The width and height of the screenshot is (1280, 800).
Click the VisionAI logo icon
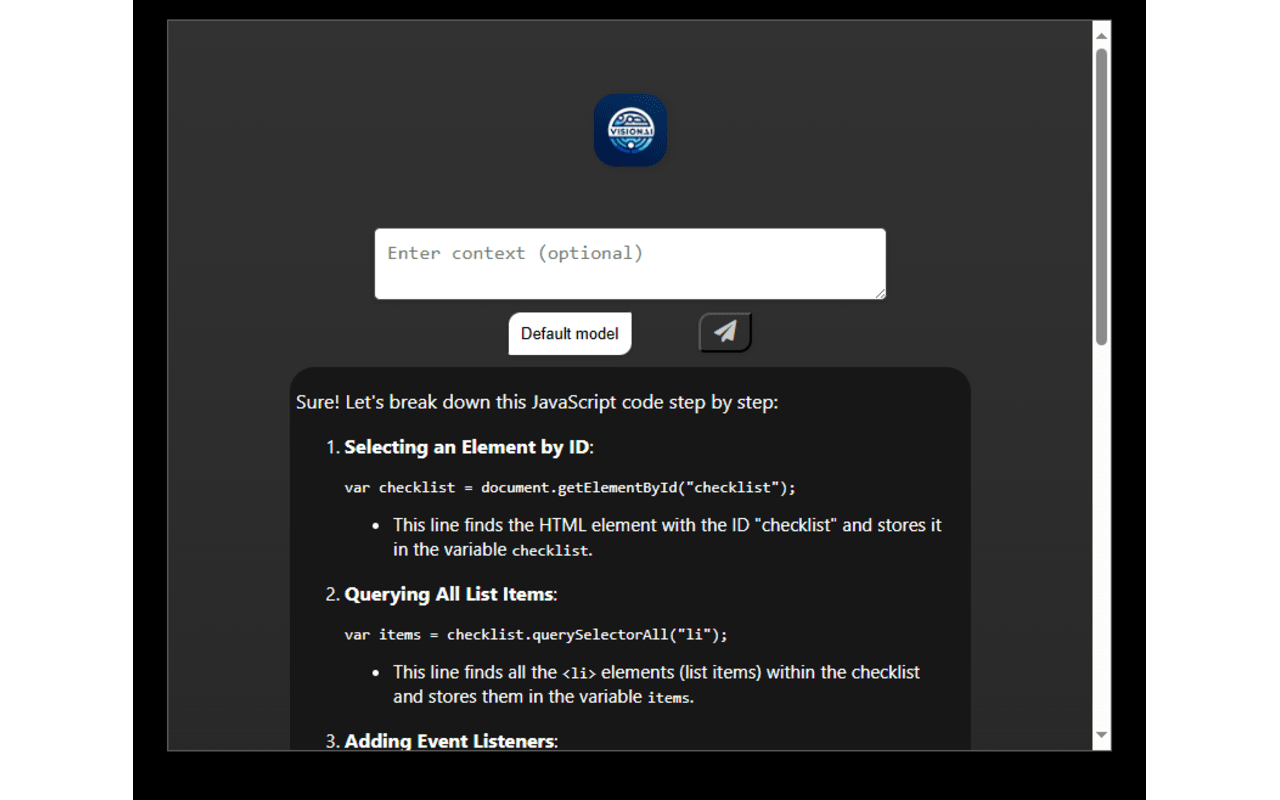630,130
